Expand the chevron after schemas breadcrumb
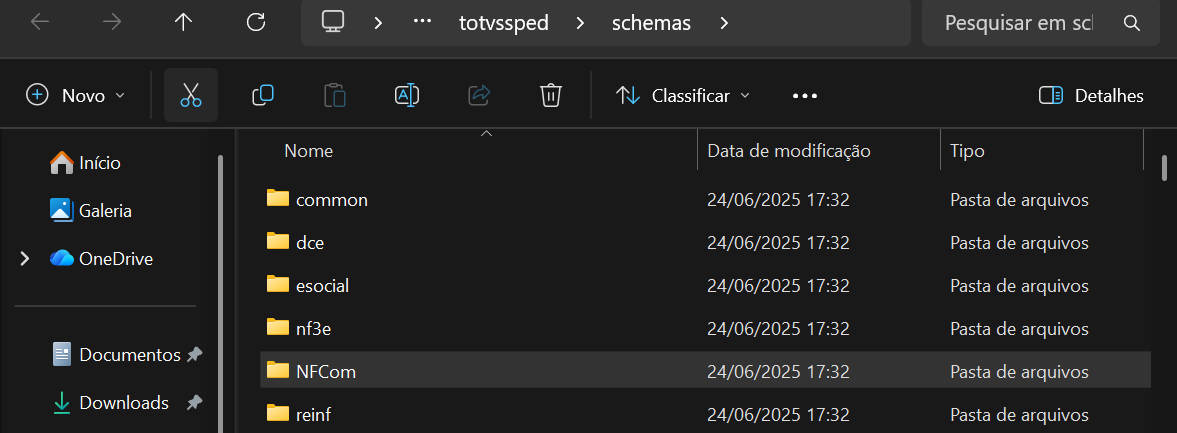The height and width of the screenshot is (433, 1177). 725,23
